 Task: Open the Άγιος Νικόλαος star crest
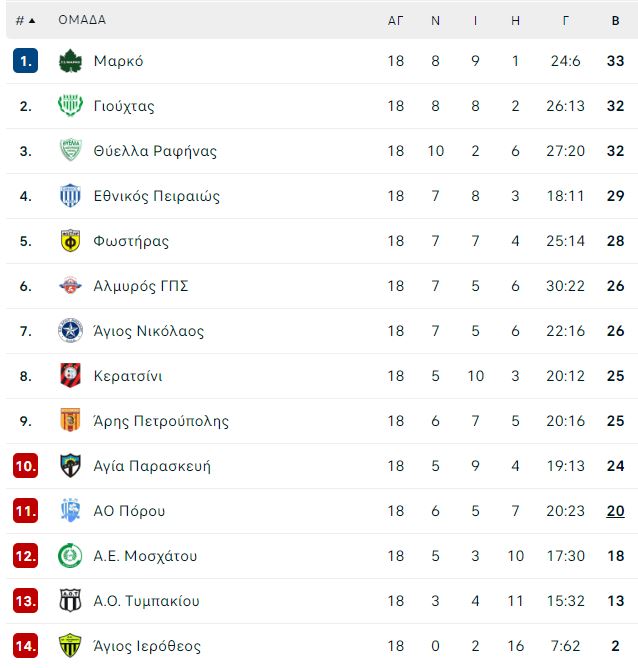pos(70,331)
